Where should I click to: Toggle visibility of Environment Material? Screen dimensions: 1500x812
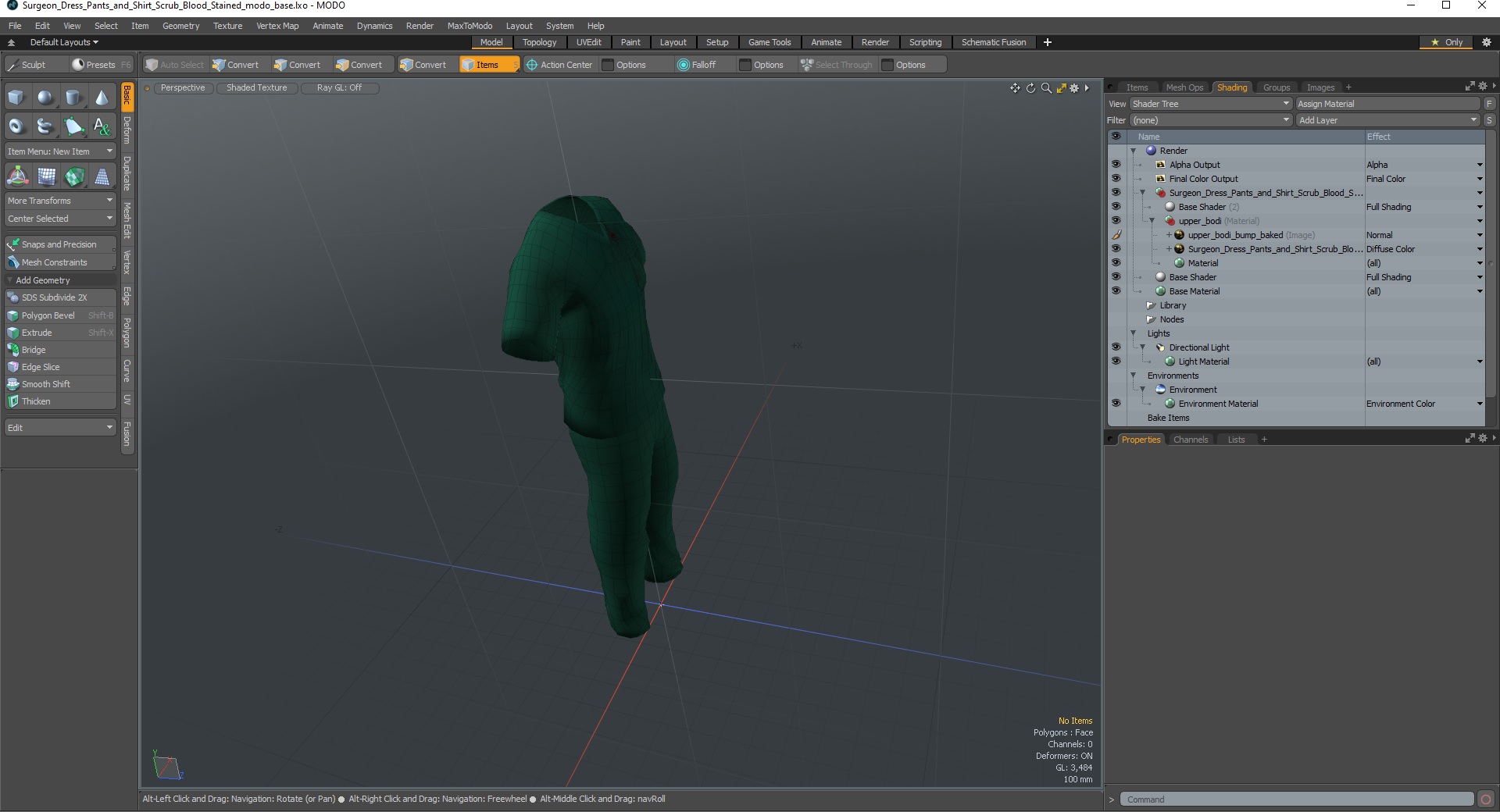tap(1116, 404)
